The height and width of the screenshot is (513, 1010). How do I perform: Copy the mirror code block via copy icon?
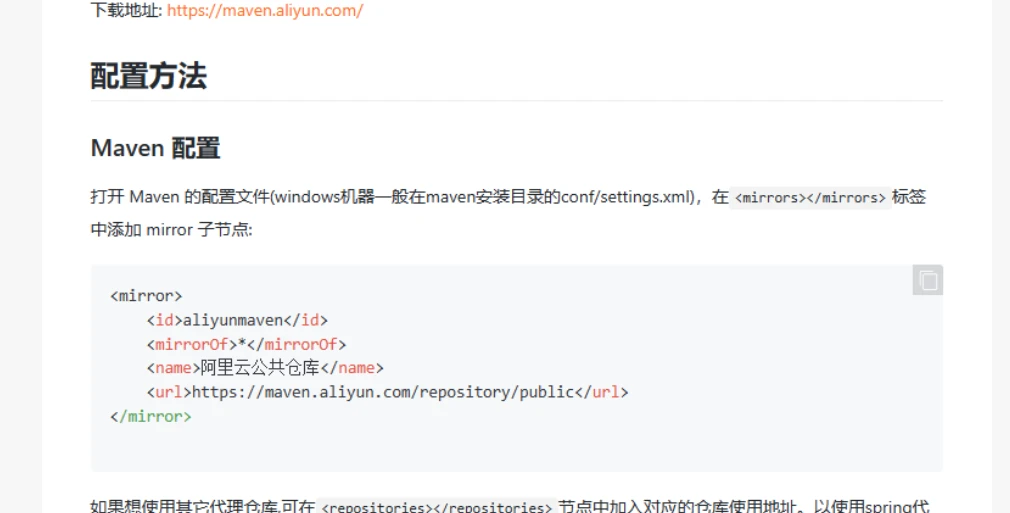point(928,280)
